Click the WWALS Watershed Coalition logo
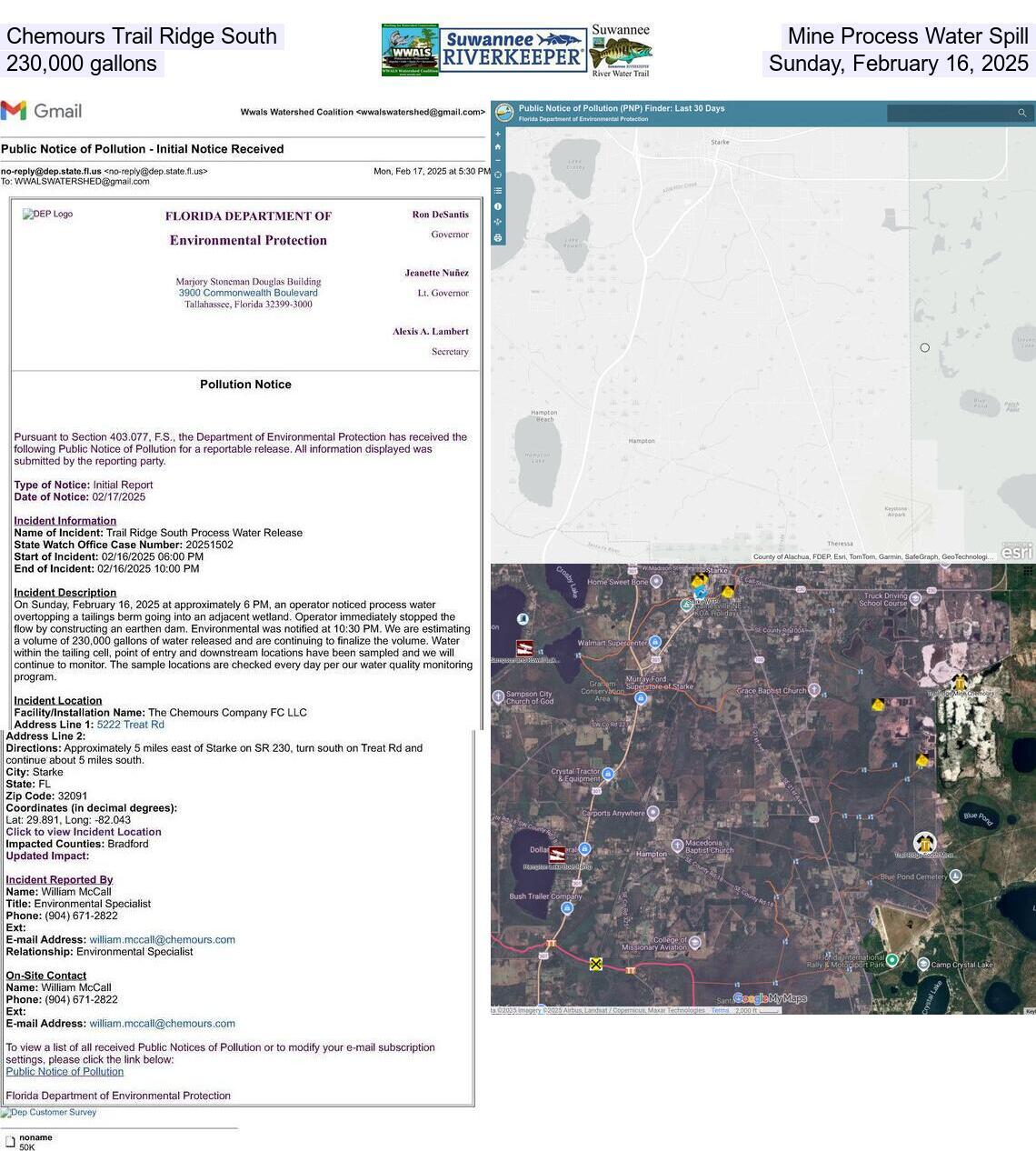1036x1151 pixels. [x=410, y=50]
